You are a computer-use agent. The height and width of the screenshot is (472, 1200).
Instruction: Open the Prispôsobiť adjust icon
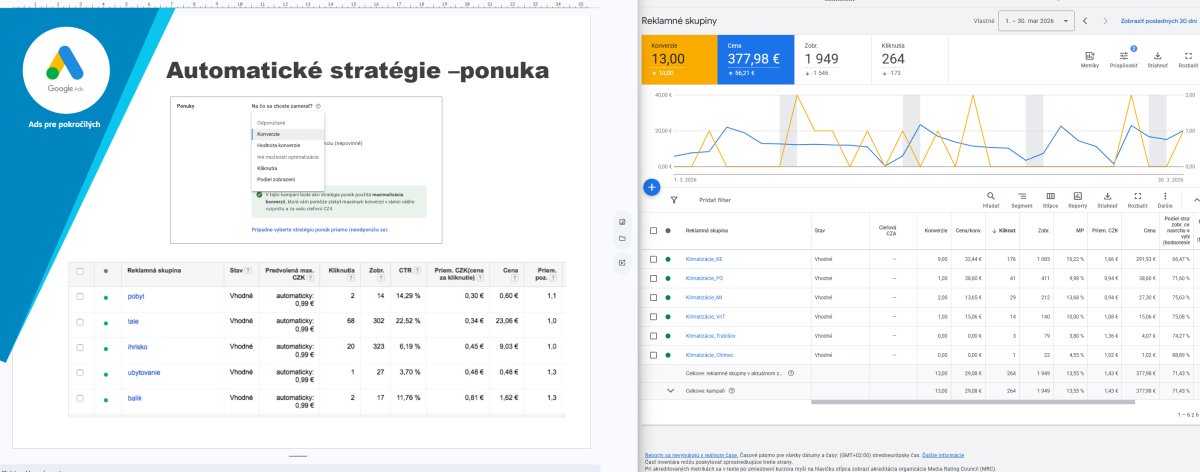tap(1123, 59)
